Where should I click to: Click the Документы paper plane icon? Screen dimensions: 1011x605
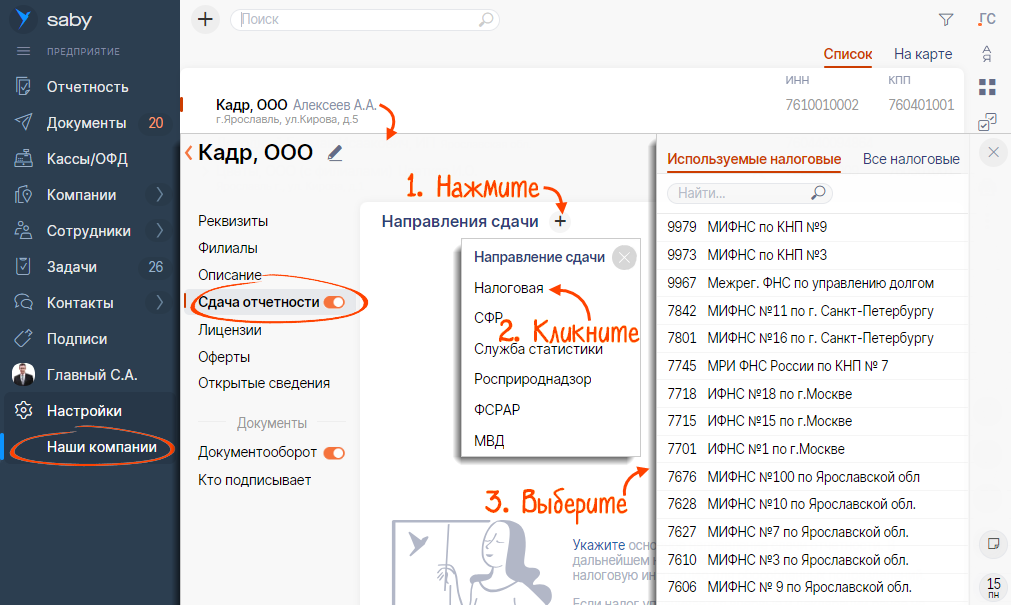pyautogui.click(x=23, y=122)
